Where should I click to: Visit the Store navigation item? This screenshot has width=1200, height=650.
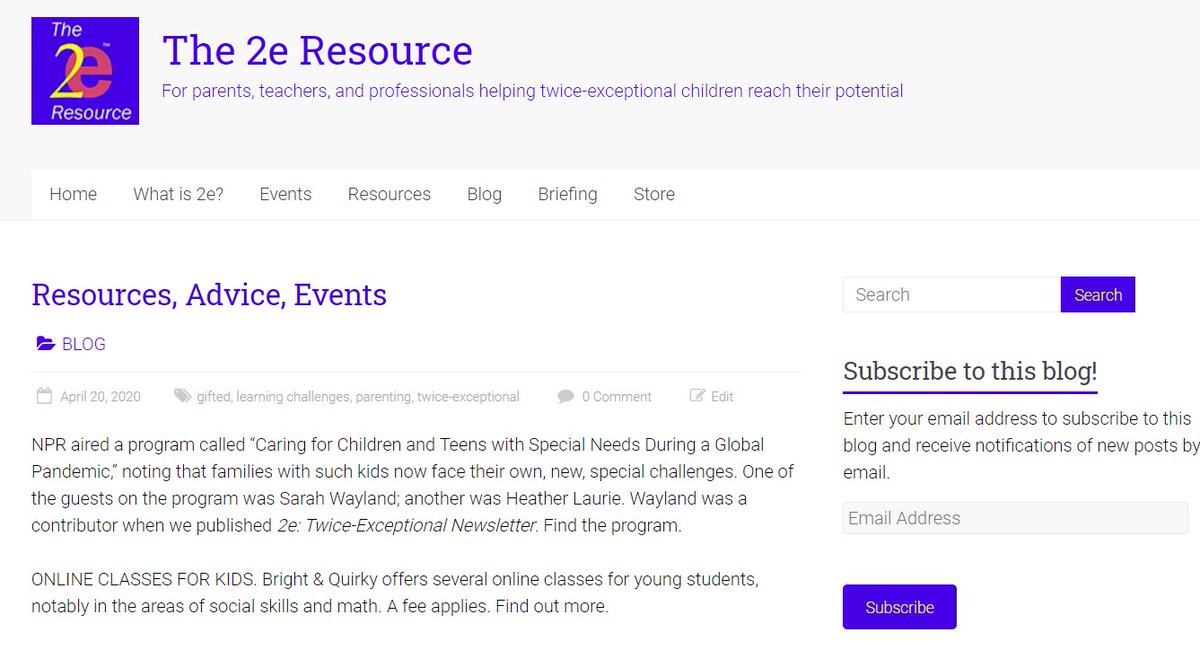pos(654,194)
